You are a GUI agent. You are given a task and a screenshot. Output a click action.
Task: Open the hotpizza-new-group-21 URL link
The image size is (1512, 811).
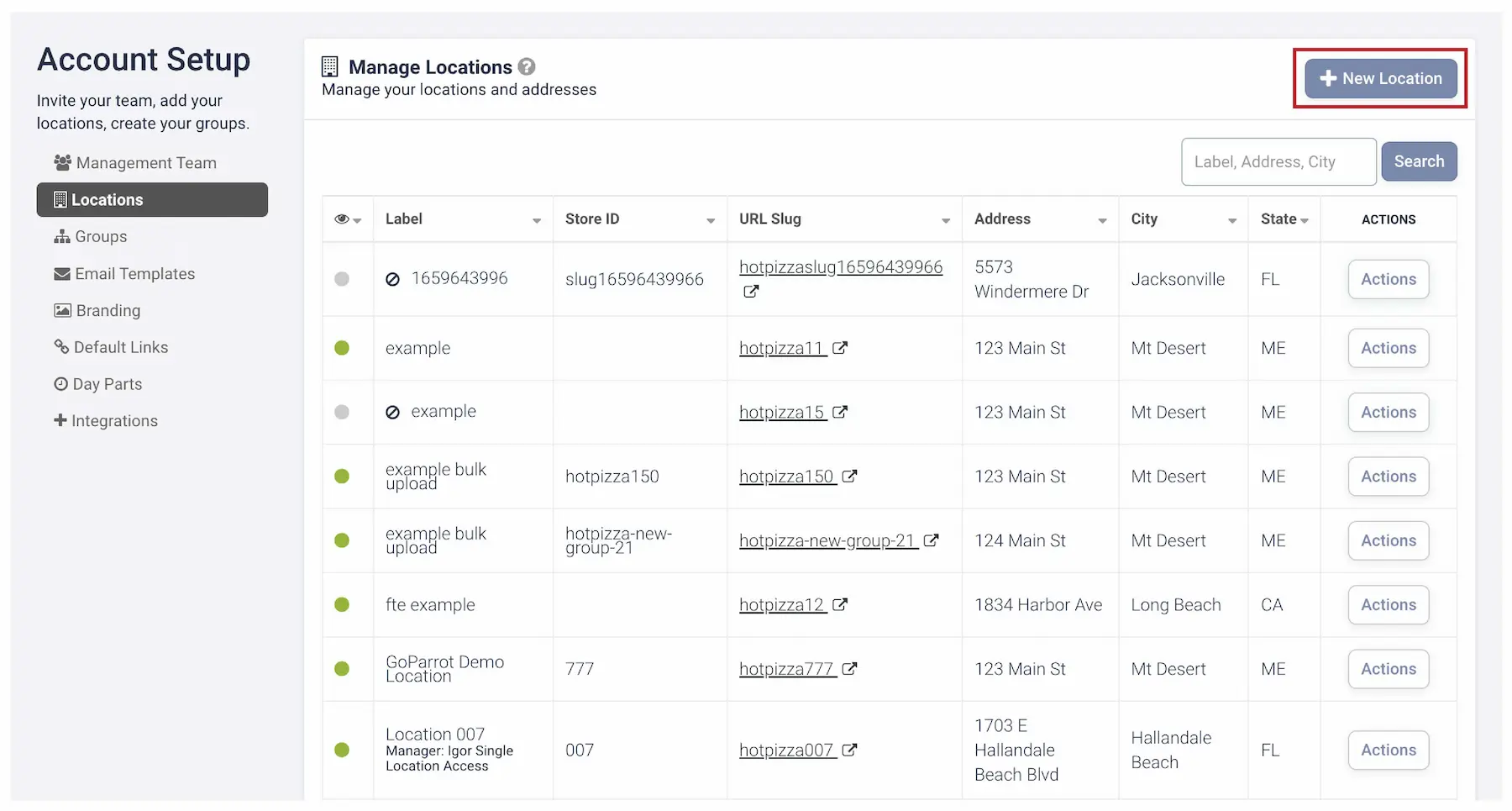coord(827,540)
